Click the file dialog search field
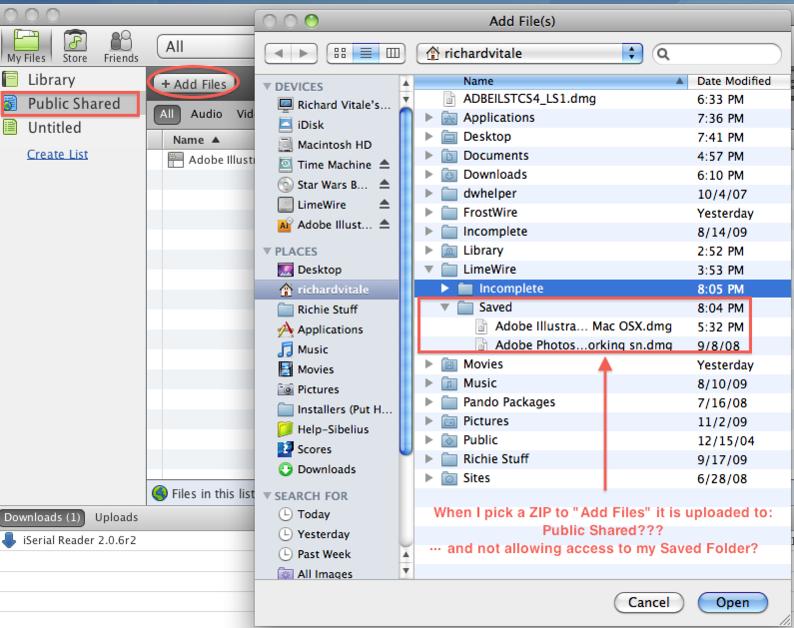 tap(715, 51)
